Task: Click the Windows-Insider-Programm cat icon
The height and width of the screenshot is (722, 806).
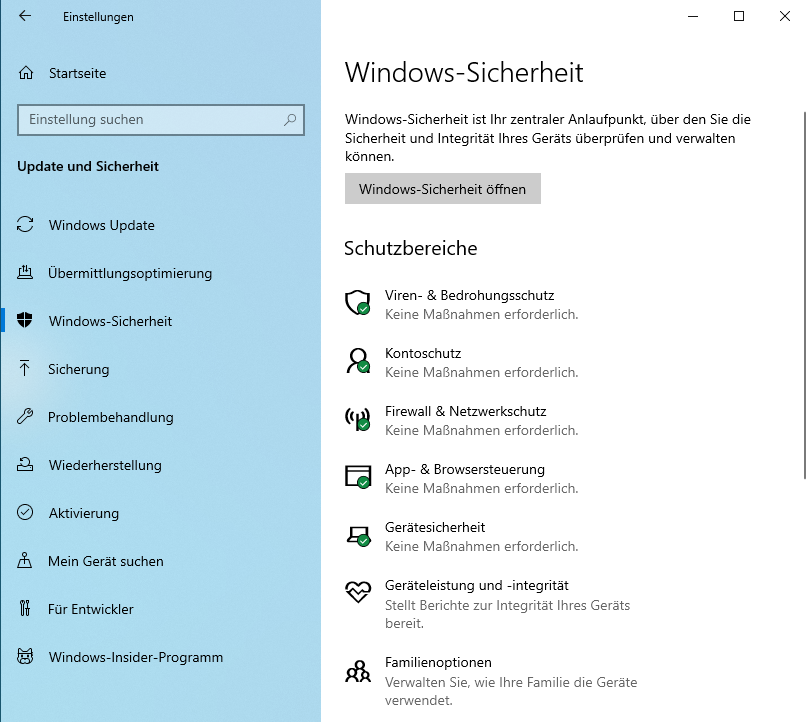Action: [x=25, y=656]
